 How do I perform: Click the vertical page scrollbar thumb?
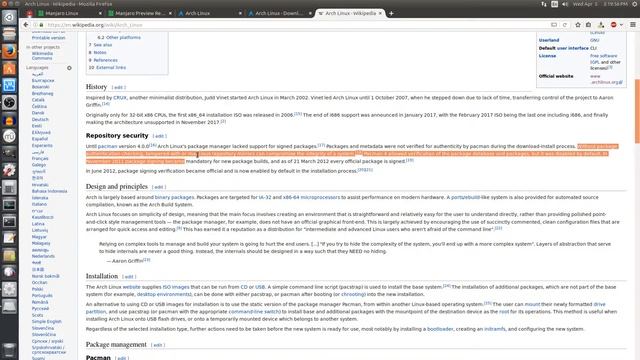[637, 111]
